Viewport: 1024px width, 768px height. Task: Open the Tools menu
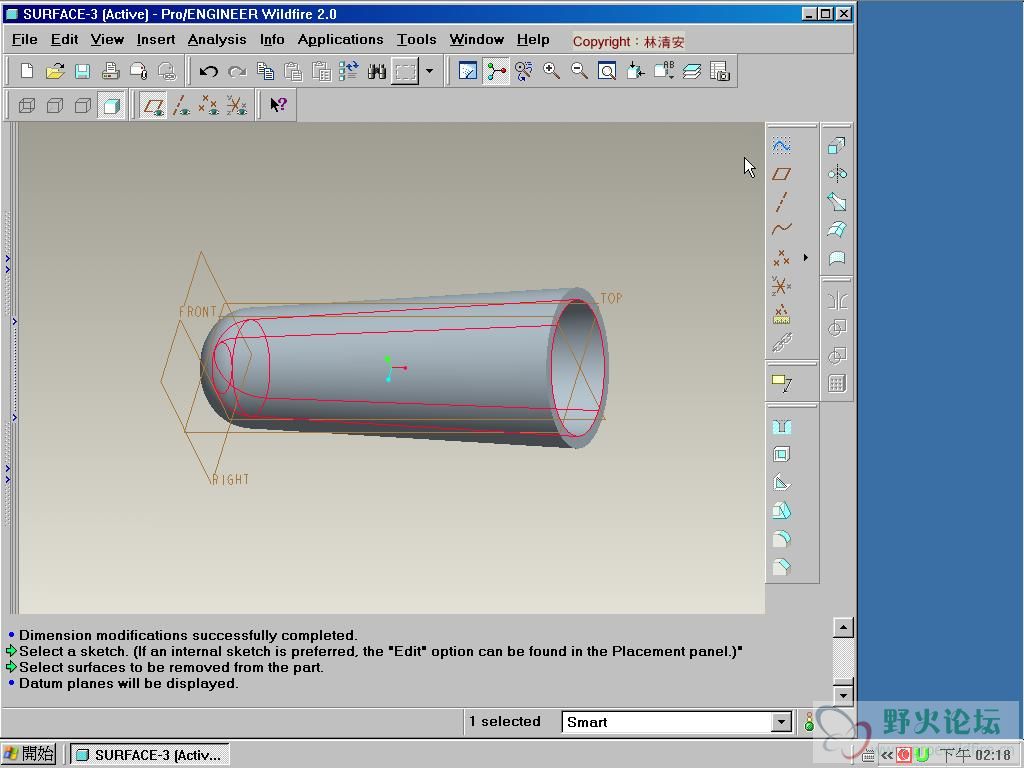tap(417, 40)
